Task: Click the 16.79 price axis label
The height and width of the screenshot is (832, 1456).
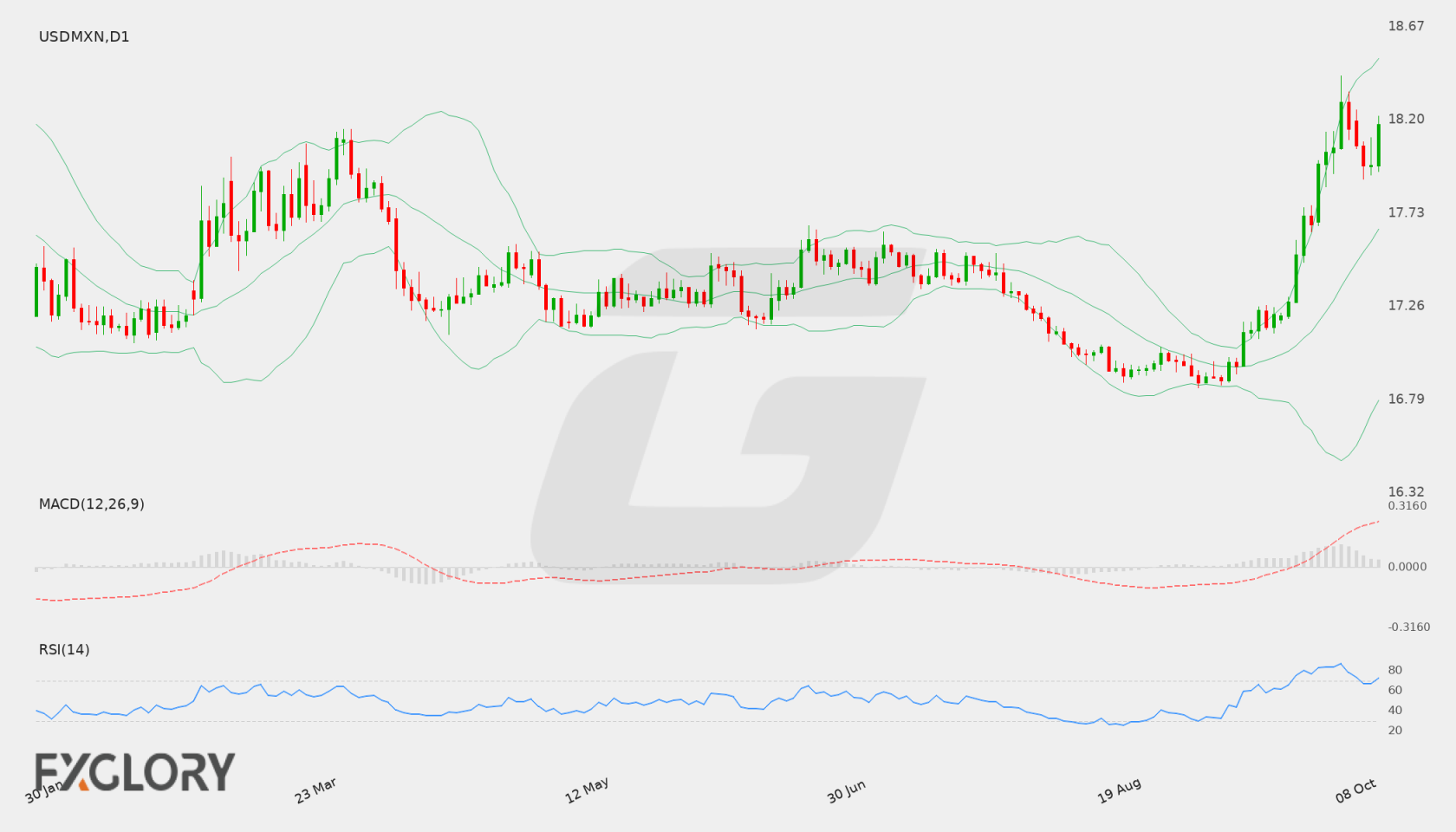Action: click(x=1406, y=399)
